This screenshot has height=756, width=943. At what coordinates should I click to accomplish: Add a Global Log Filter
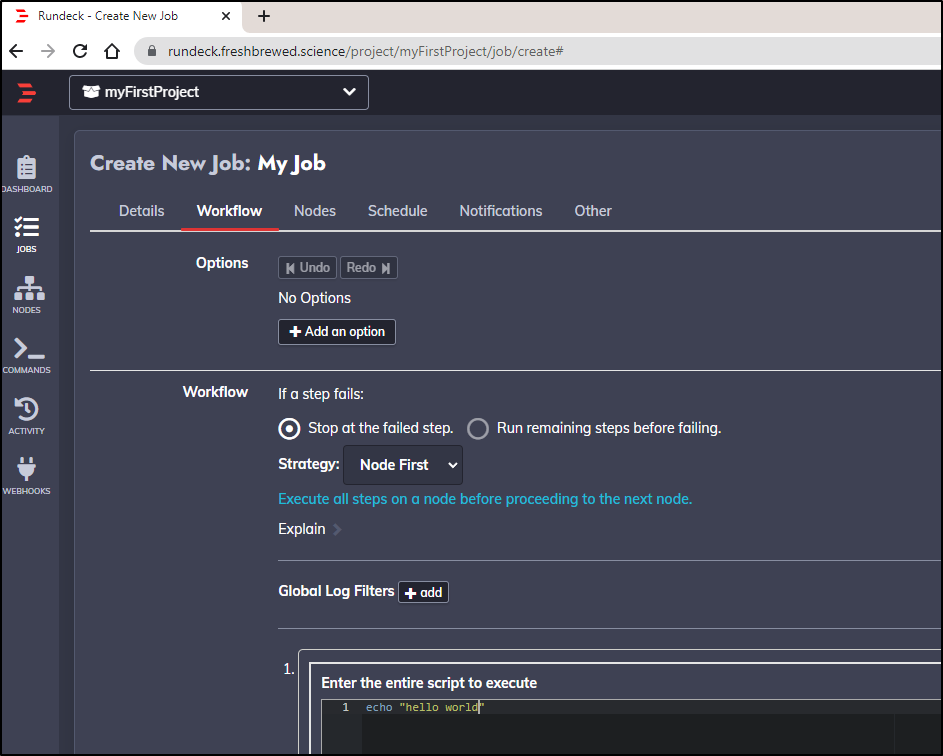pyautogui.click(x=423, y=592)
